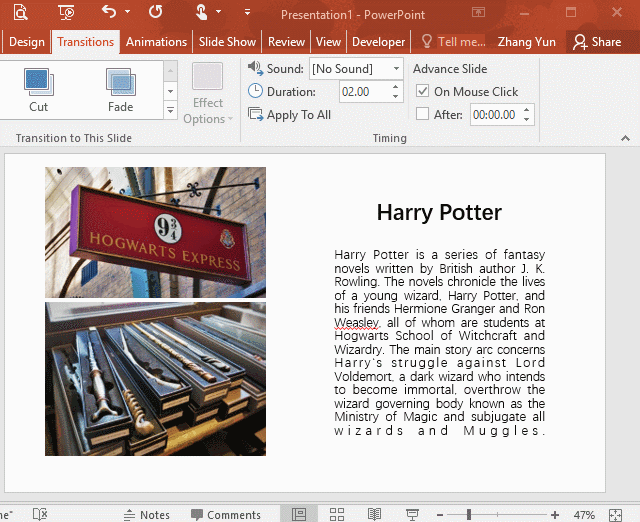Decrease Duration with down spinner arrow
The width and height of the screenshot is (640, 522).
pos(396,96)
